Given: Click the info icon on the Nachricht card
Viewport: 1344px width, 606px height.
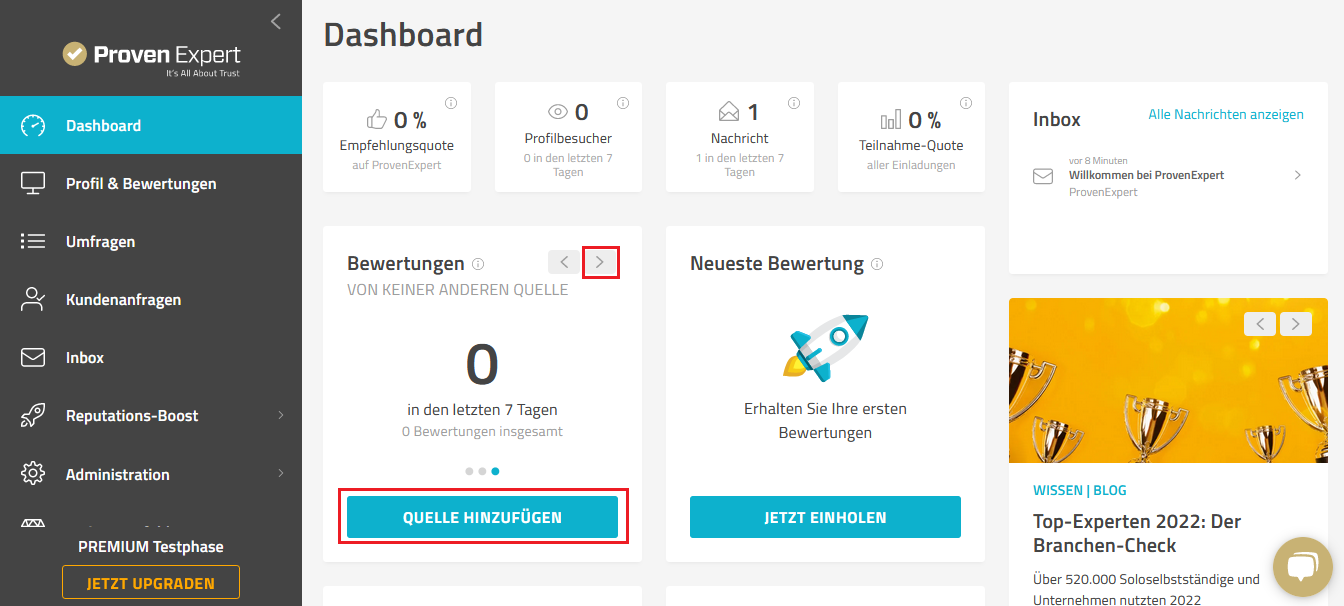Looking at the screenshot, I should tap(794, 103).
